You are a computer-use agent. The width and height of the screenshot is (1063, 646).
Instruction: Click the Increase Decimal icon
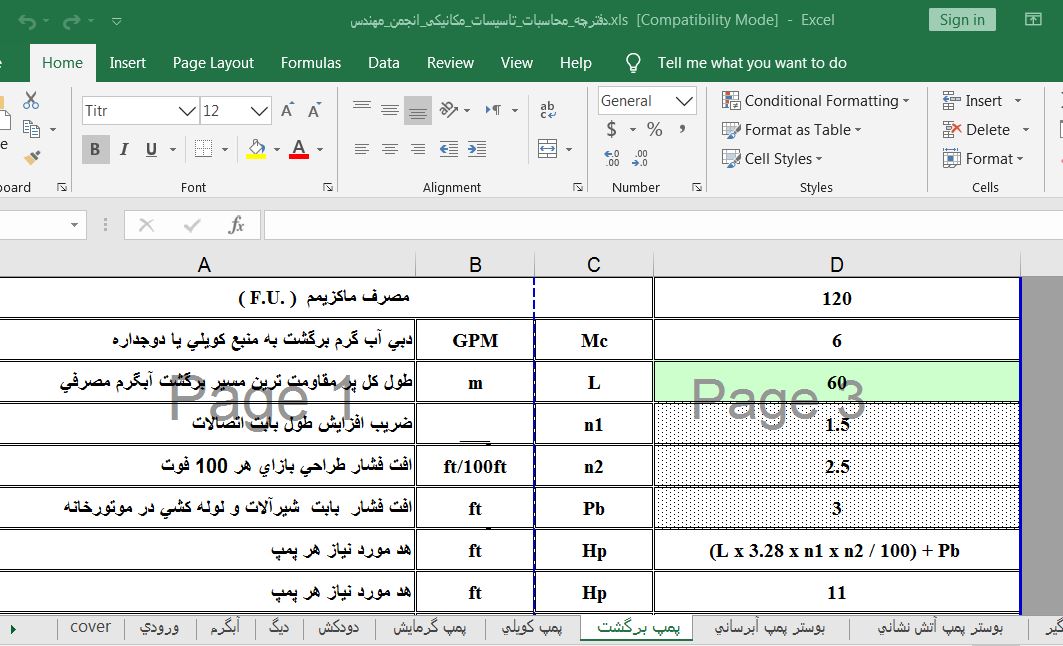(612, 158)
